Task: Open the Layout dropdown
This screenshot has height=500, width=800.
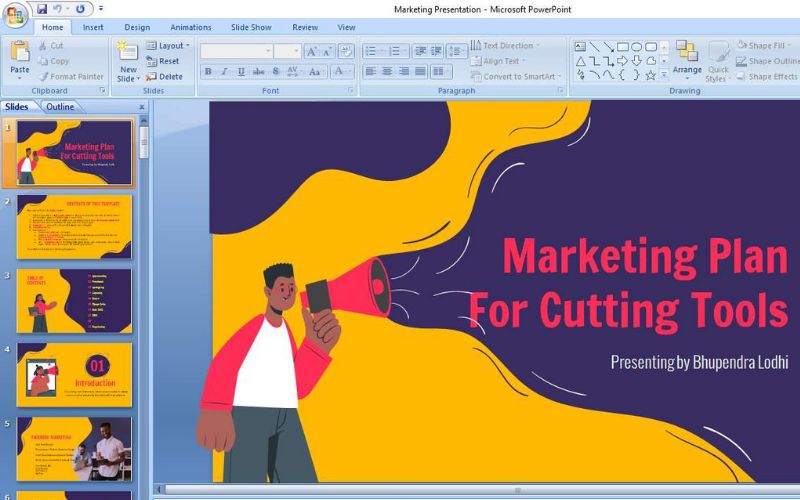Action: pos(168,45)
